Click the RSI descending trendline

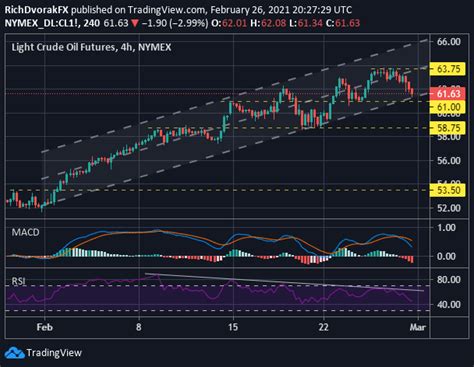pyautogui.click(x=284, y=282)
